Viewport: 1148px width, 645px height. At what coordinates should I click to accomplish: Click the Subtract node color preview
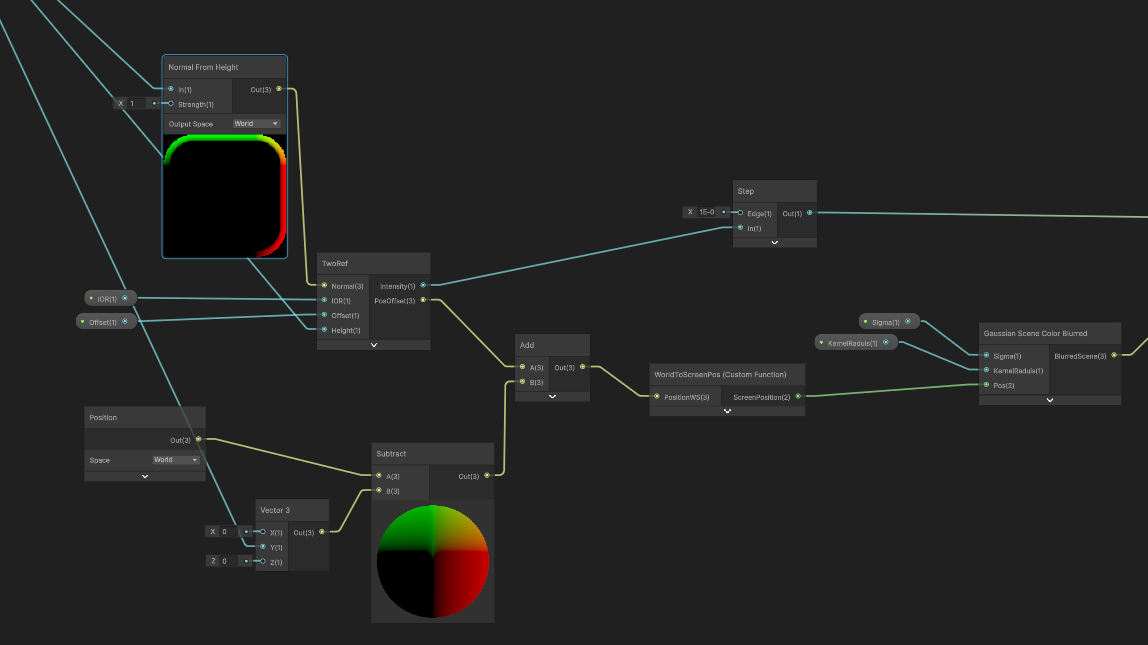[x=433, y=561]
